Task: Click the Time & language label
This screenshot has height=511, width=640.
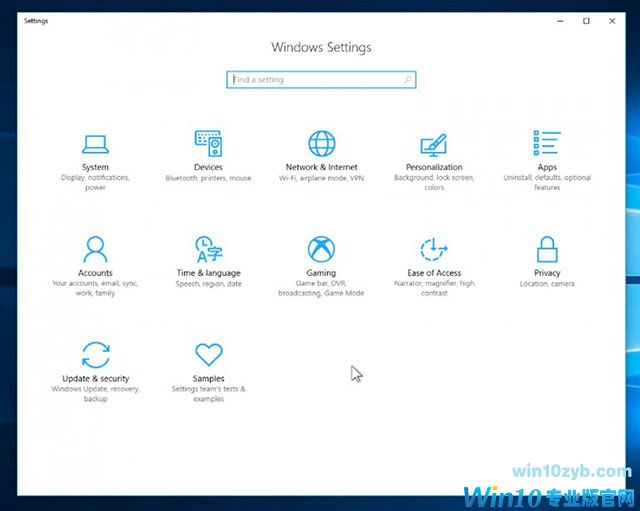Action: point(209,273)
